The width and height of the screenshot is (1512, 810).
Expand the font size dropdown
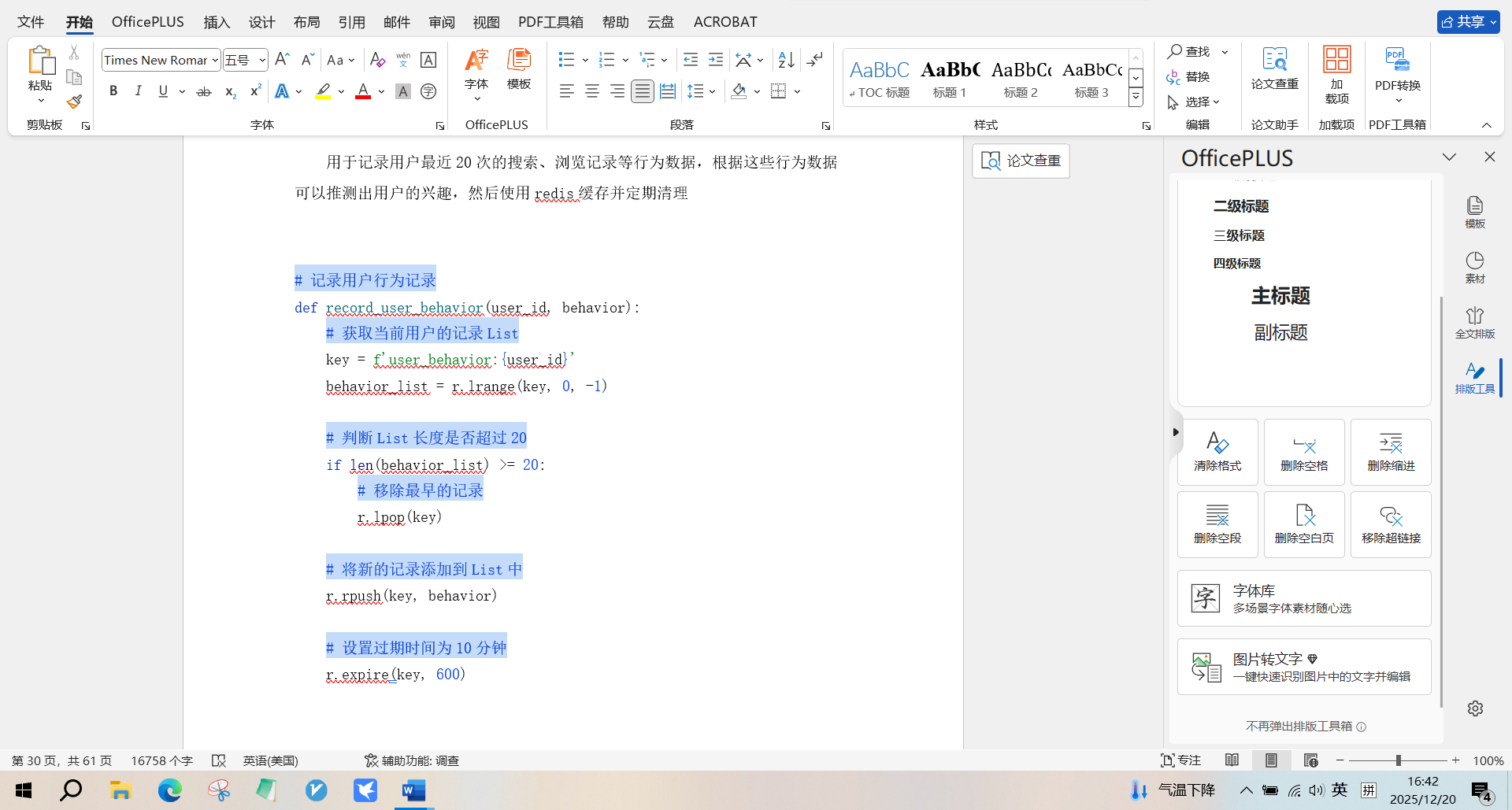(262, 60)
